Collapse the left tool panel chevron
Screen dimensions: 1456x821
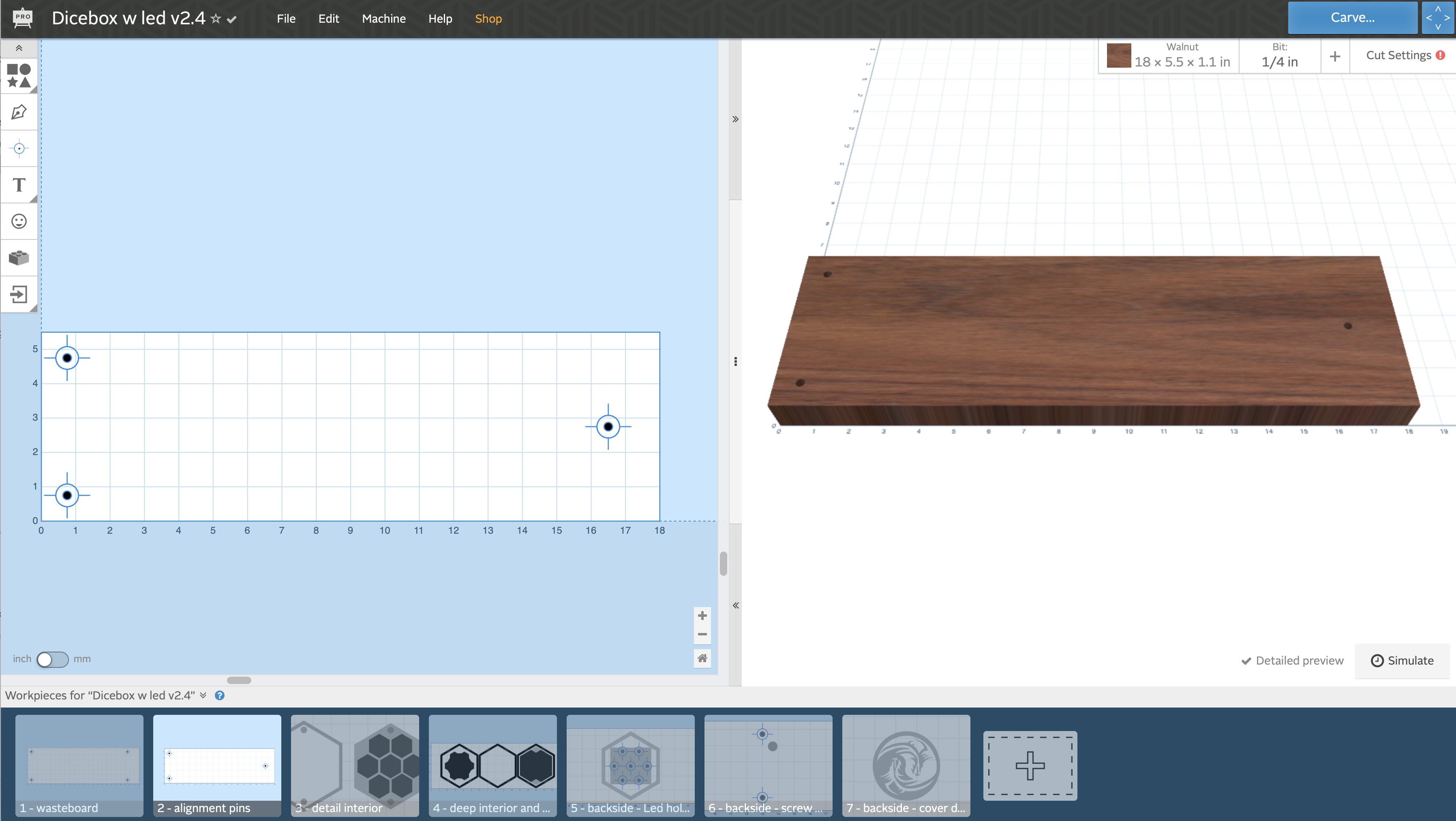pos(19,48)
